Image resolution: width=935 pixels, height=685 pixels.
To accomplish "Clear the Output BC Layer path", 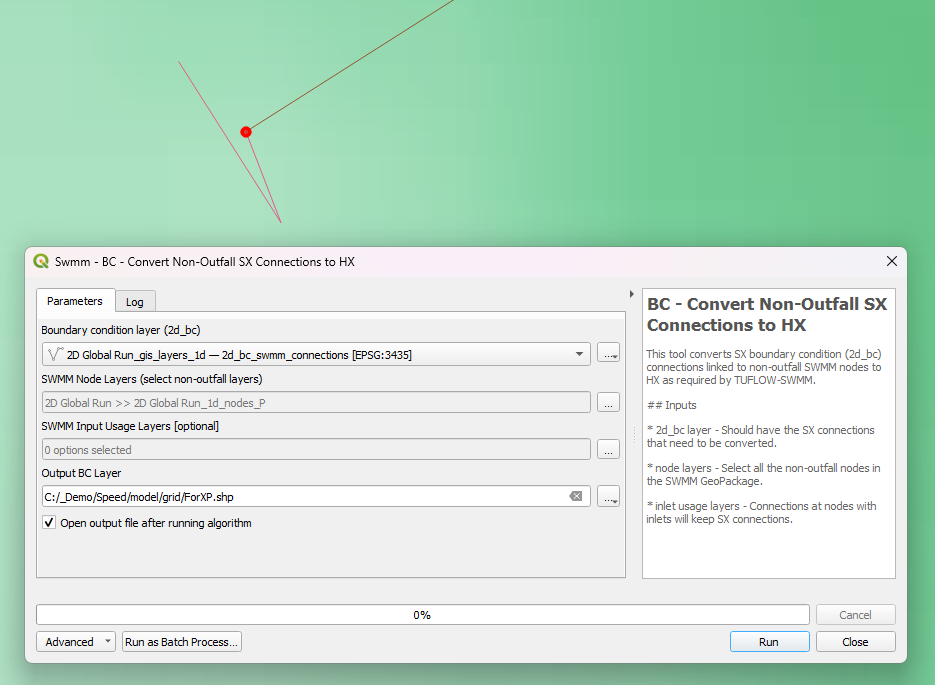I will pos(576,496).
